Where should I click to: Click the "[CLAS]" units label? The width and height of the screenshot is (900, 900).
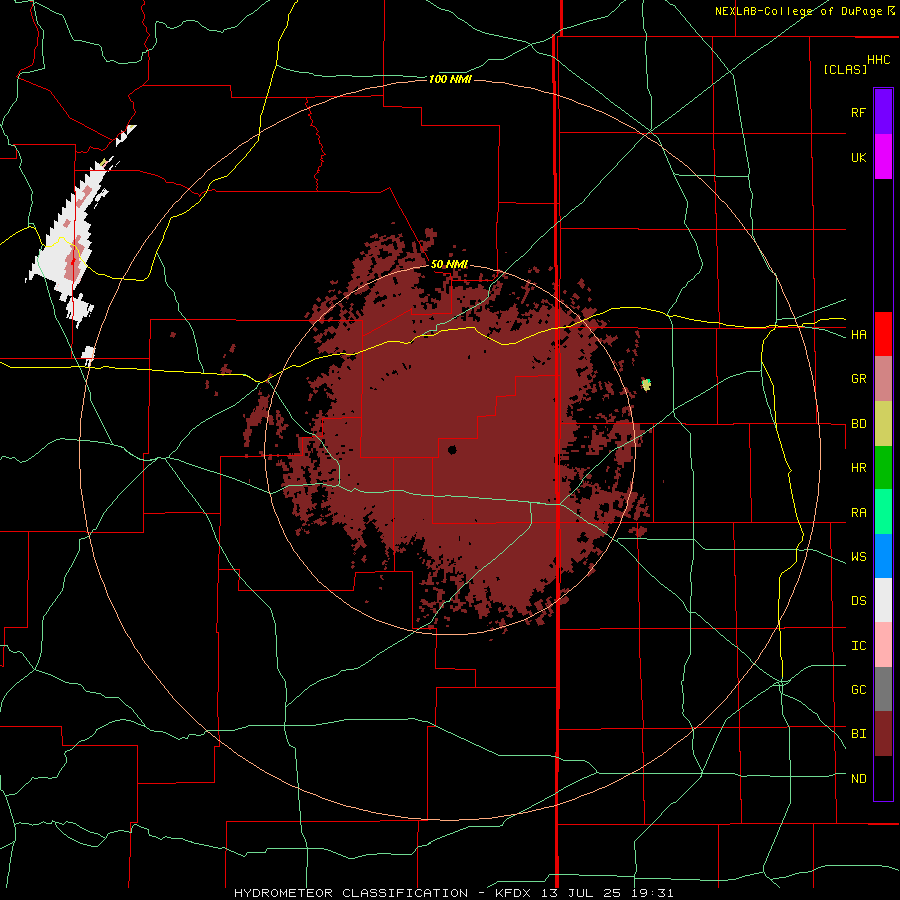[845, 69]
